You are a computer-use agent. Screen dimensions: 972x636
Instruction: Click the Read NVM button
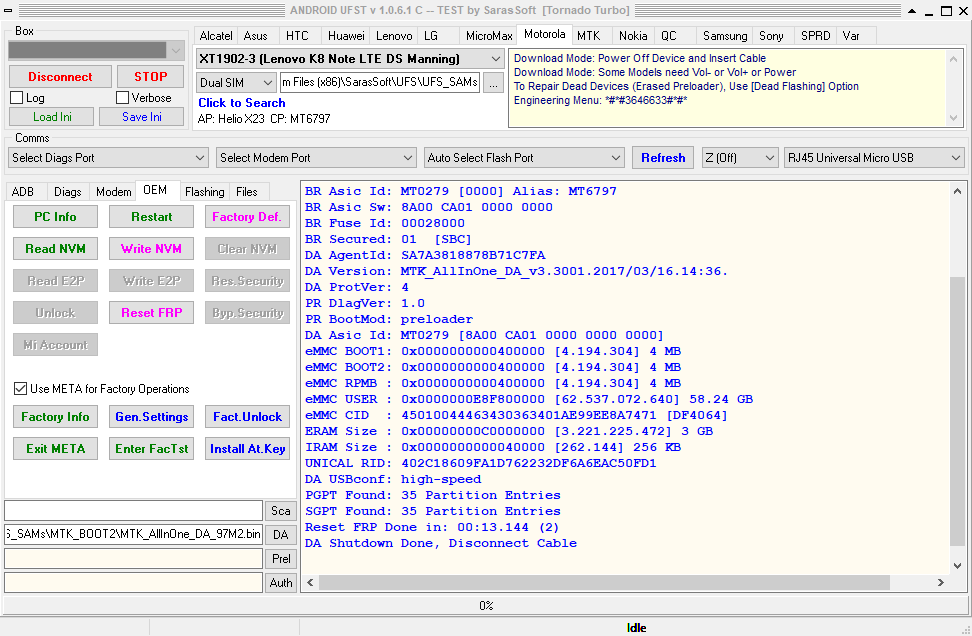(x=55, y=249)
